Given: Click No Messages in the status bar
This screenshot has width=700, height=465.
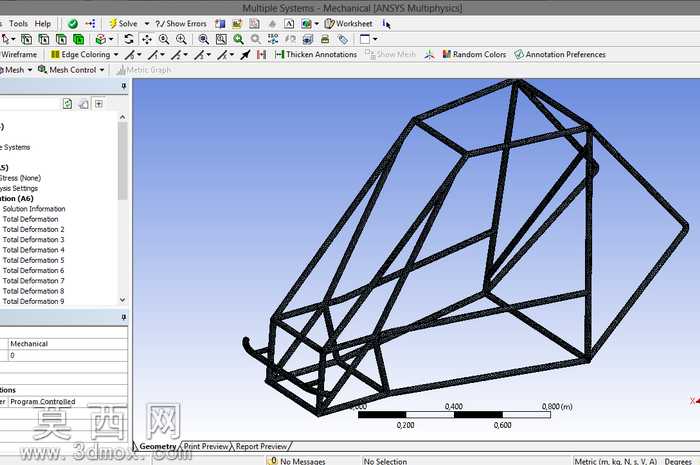Looking at the screenshot, I should (297, 461).
